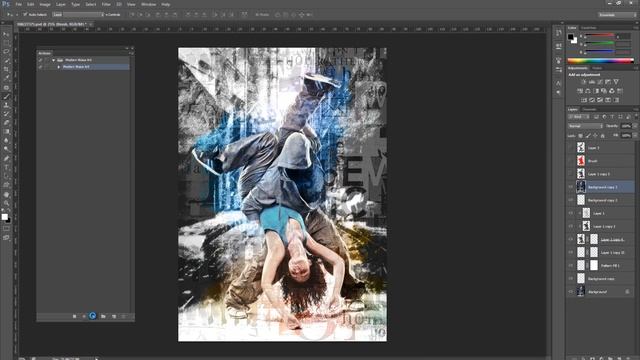This screenshot has width=640, height=360.
Task: Open the Image menu
Action: (x=45, y=4)
